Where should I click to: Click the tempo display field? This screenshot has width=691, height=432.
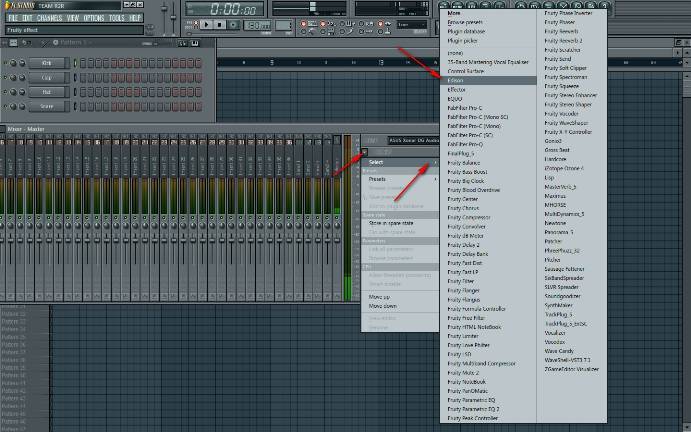point(257,25)
